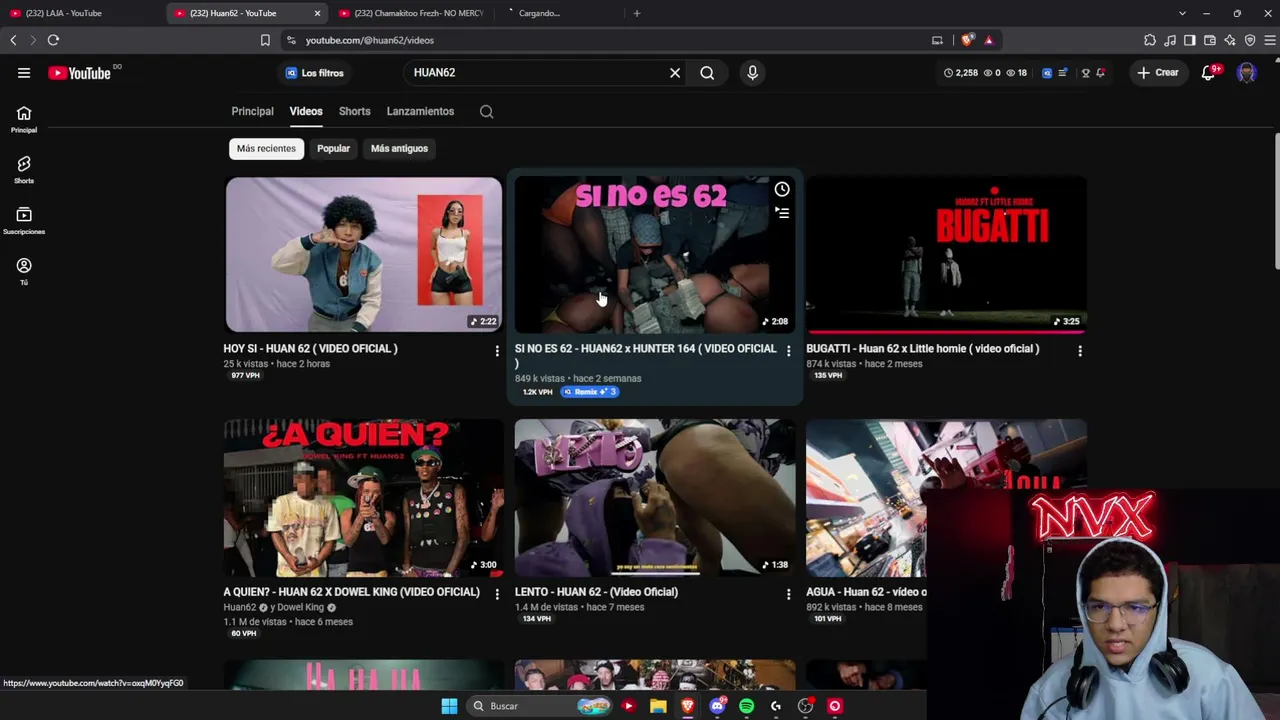Expand the browser tab search chevron
Viewport: 1280px width, 720px height.
1182,13
